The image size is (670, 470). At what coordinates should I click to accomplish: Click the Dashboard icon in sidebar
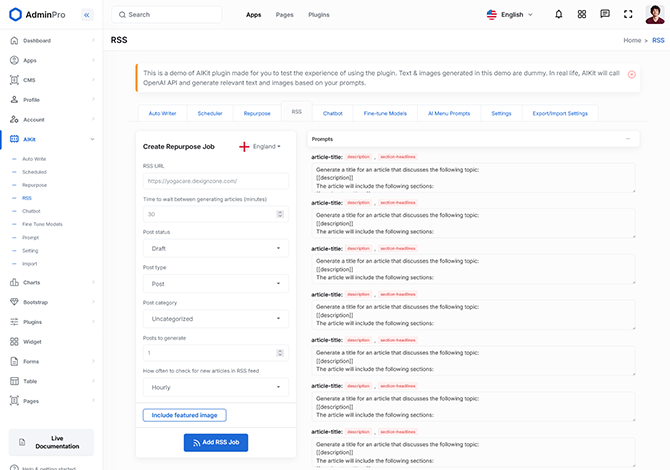click(13, 41)
